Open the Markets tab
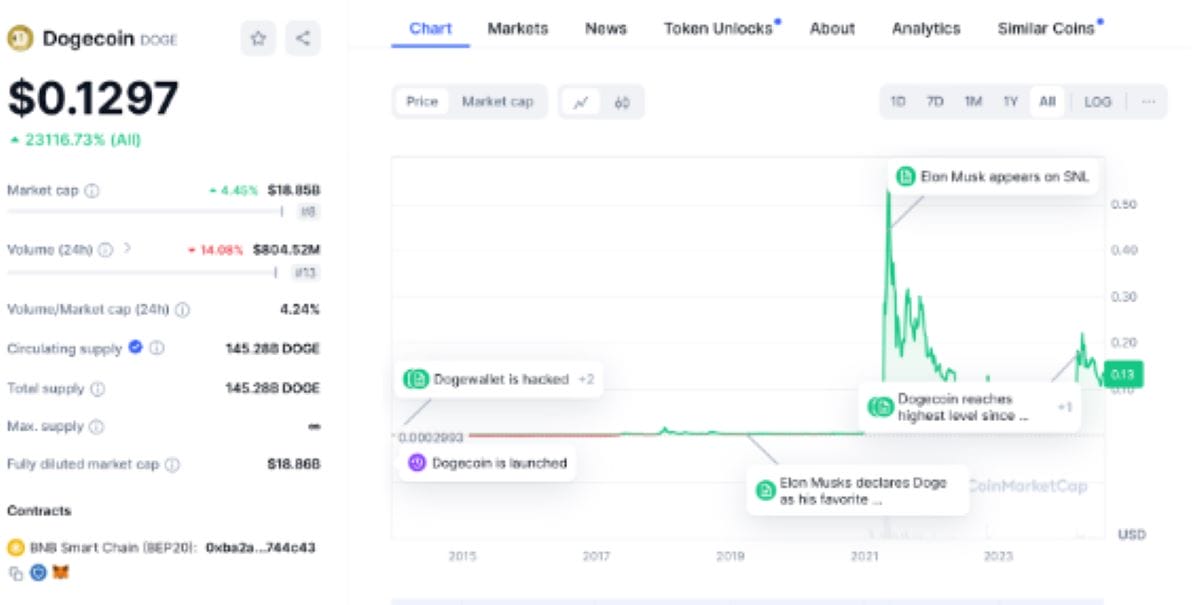This screenshot has width=1200, height=605. tap(517, 28)
